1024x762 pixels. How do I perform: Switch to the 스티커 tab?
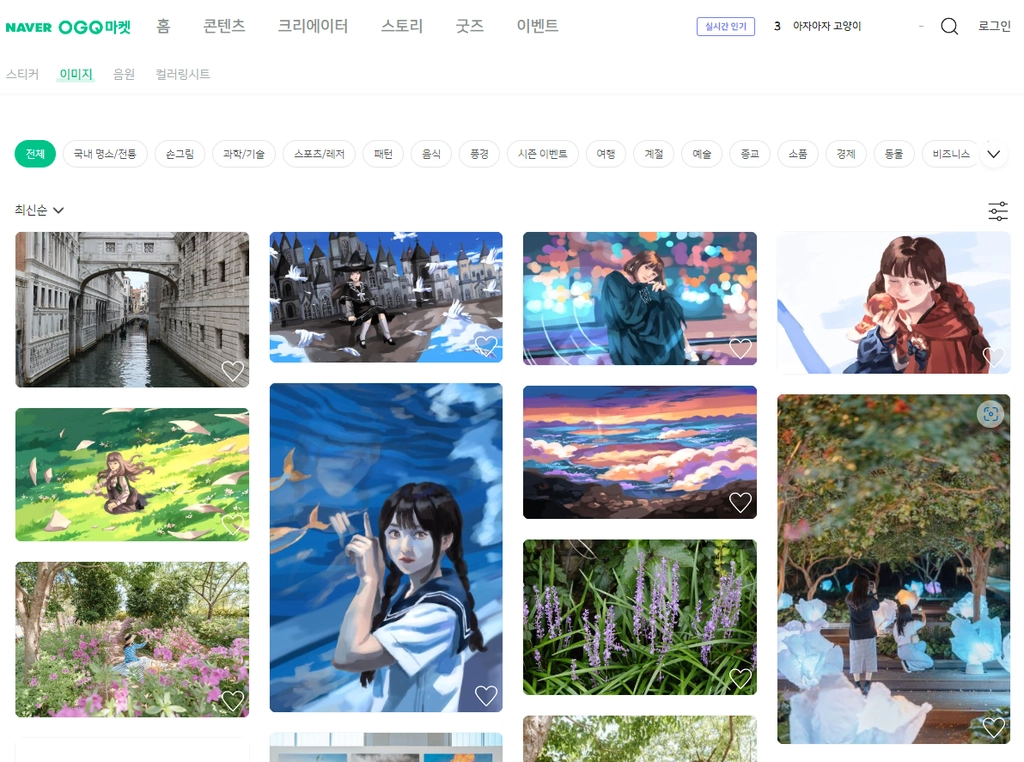[x=23, y=74]
